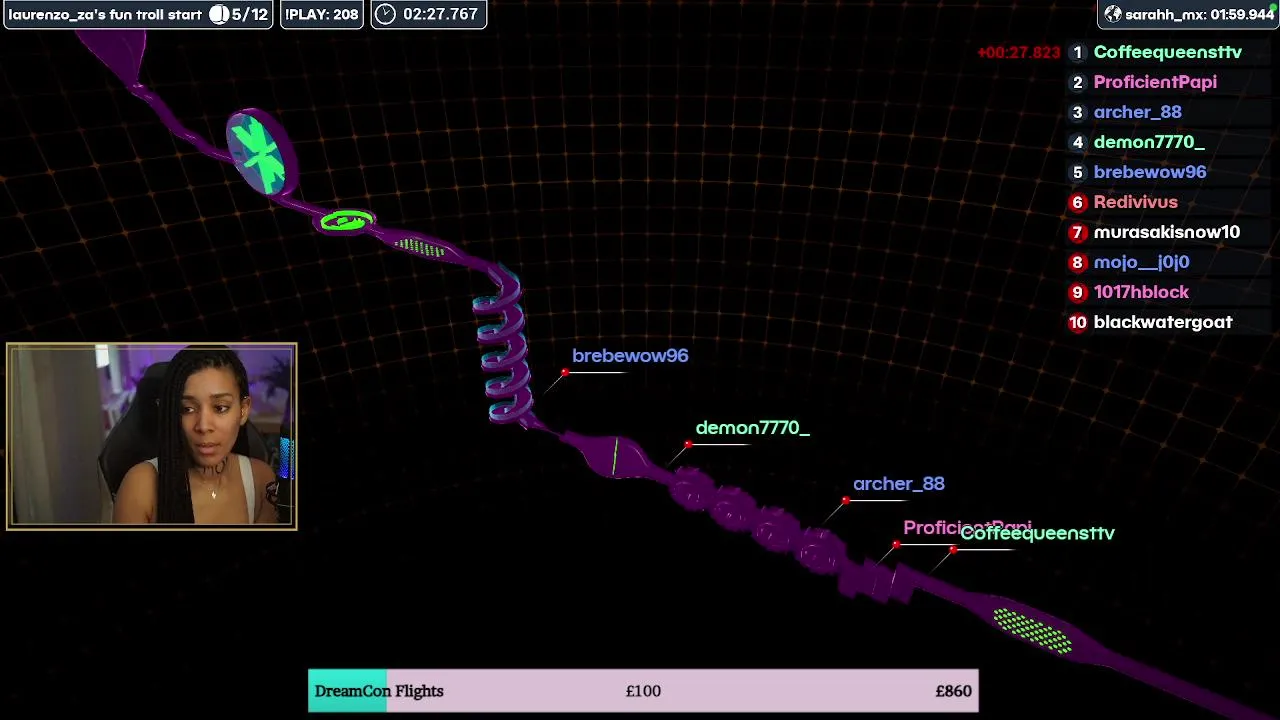This screenshot has height=720, width=1280.
Task: Click the demon7770_ marble label on the track
Action: click(x=752, y=428)
